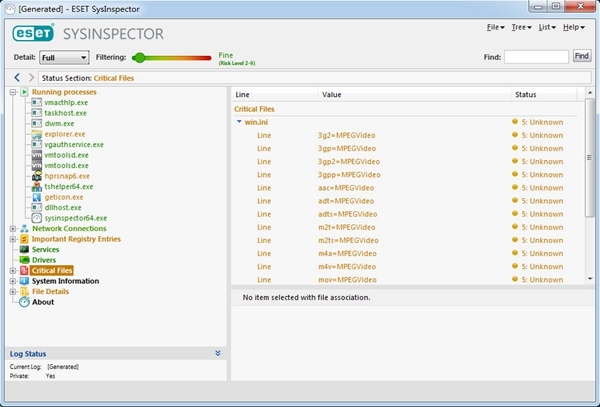
Task: Click the explorer.exe folder icon
Action: [x=37, y=134]
